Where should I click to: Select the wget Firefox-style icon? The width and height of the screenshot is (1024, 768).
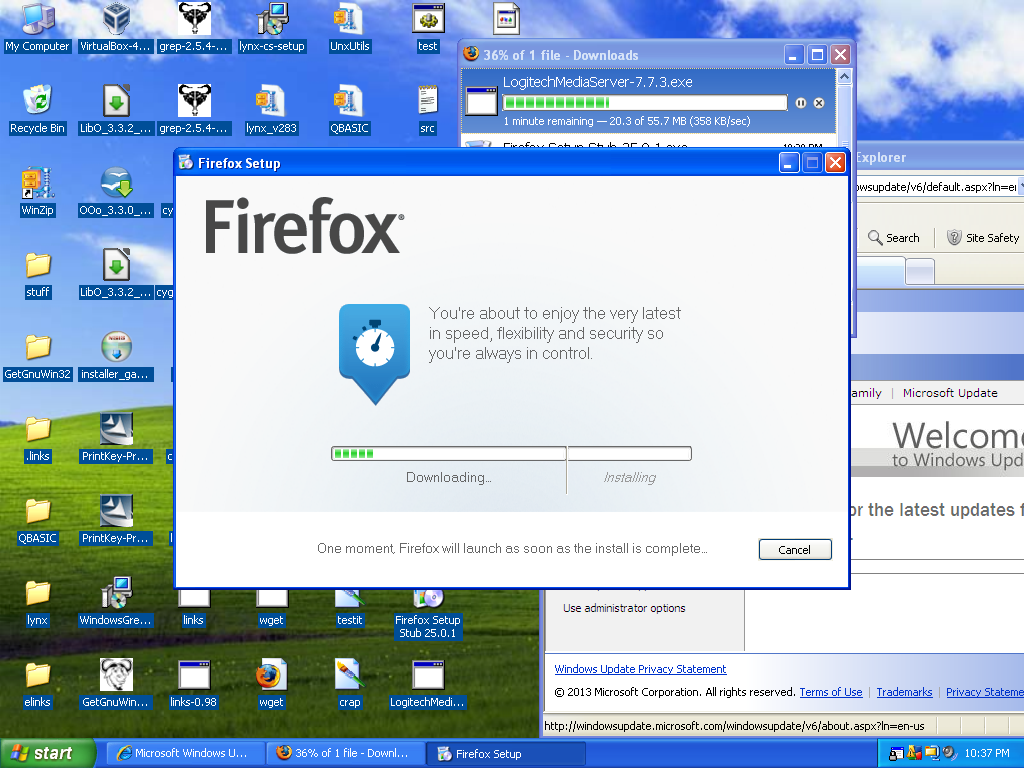pyautogui.click(x=272, y=684)
